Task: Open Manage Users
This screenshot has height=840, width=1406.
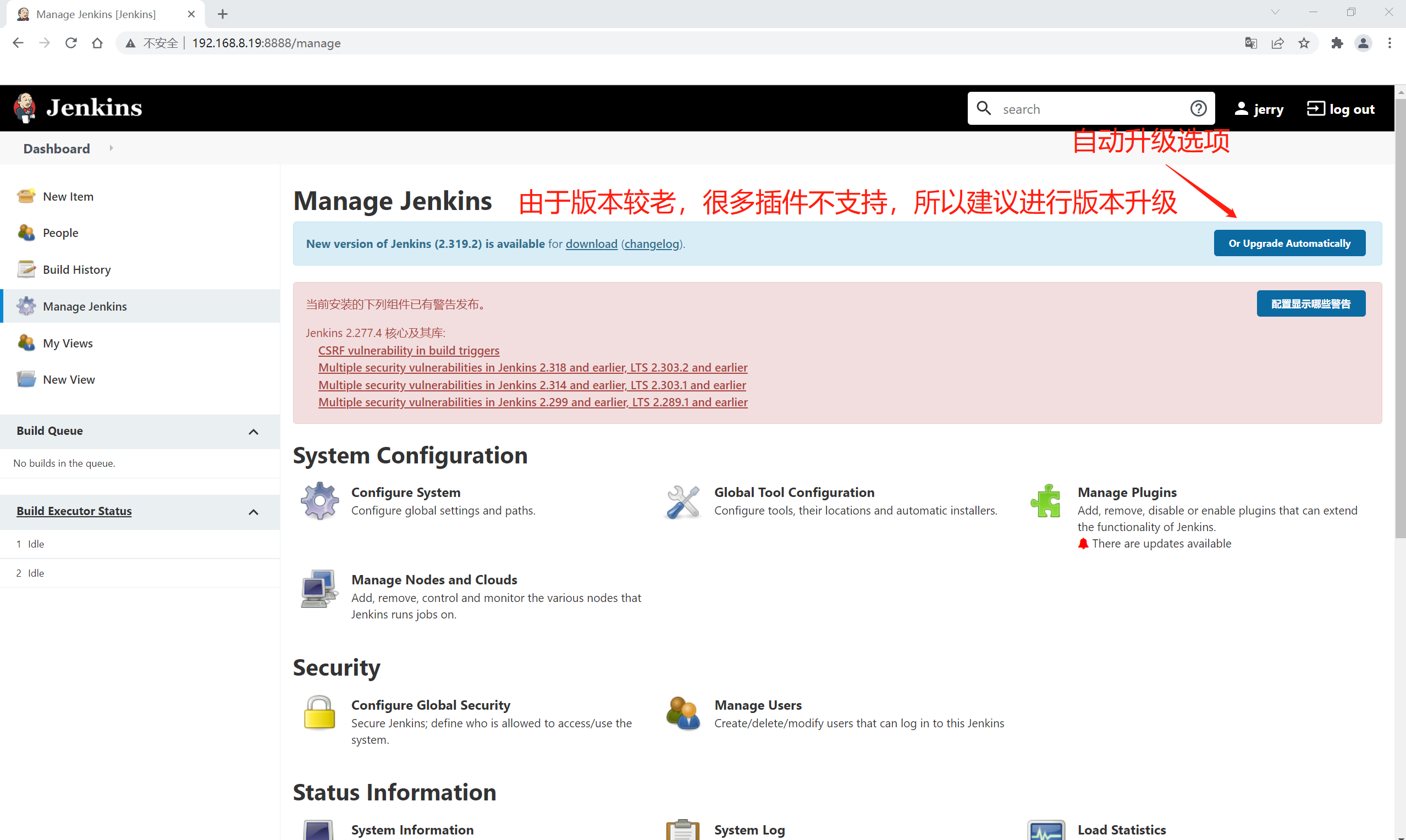Action: [758, 705]
